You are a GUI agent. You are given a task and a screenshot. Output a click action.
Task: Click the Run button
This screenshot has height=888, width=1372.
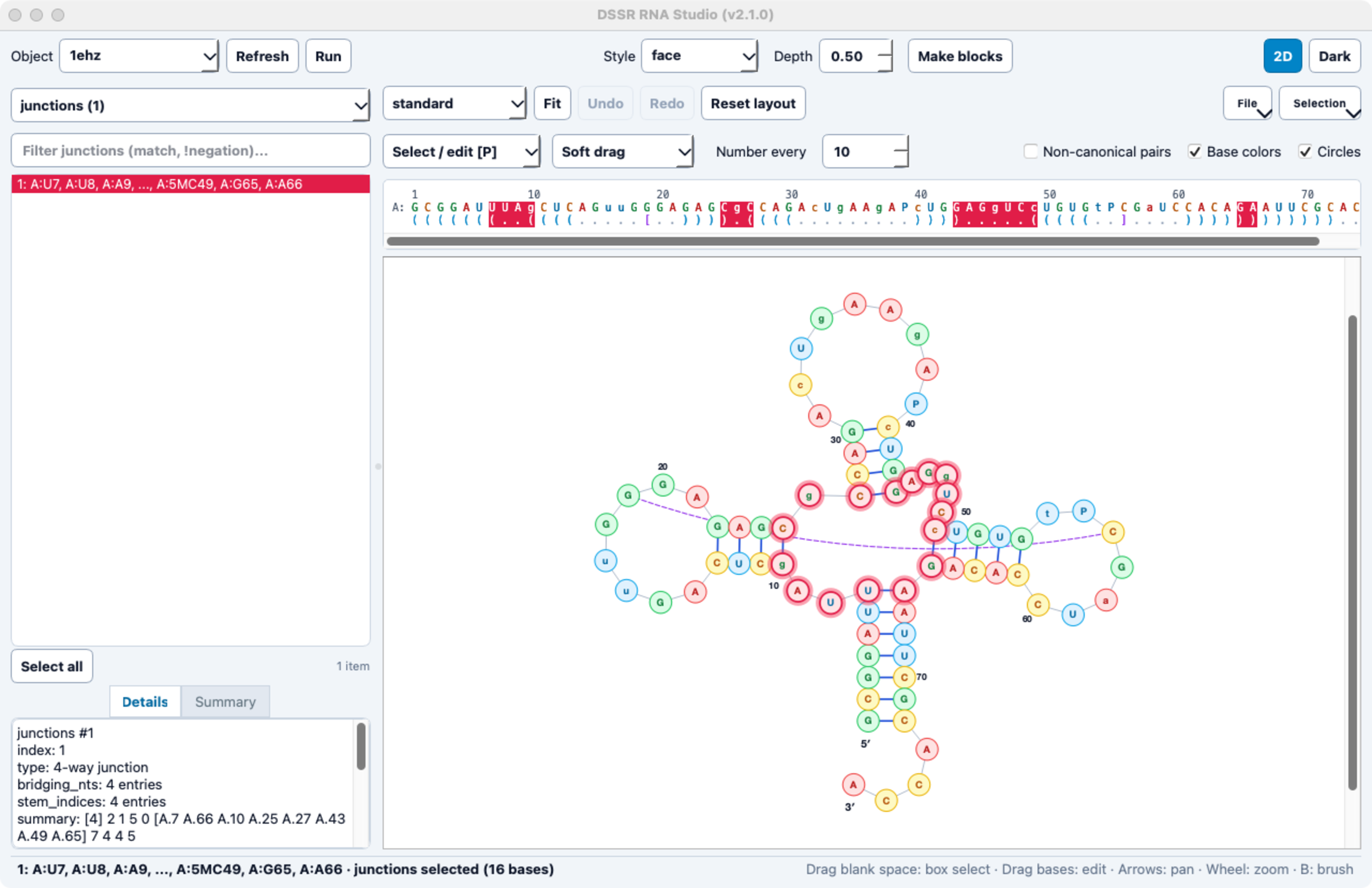[328, 56]
